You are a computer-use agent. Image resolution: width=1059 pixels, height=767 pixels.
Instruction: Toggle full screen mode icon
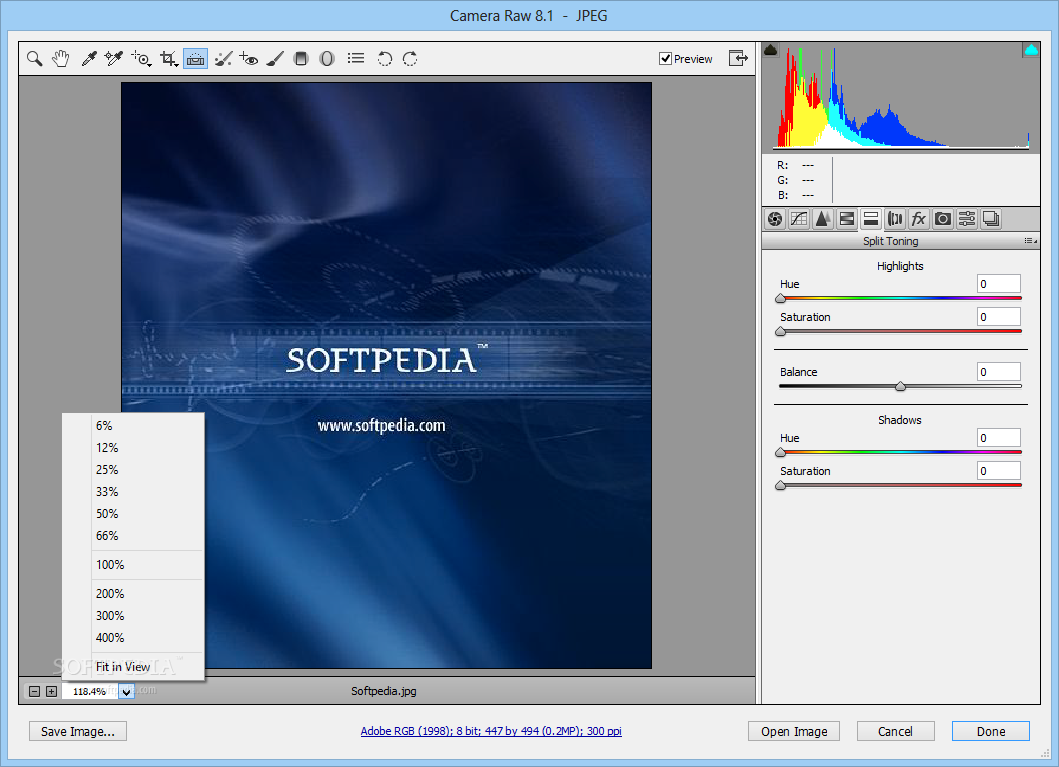tap(738, 58)
